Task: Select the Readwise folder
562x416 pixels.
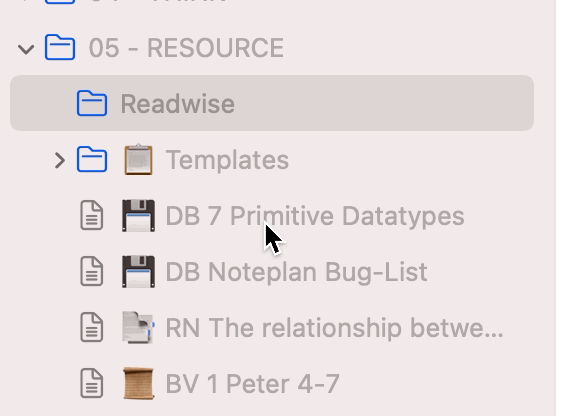Action: [272, 103]
